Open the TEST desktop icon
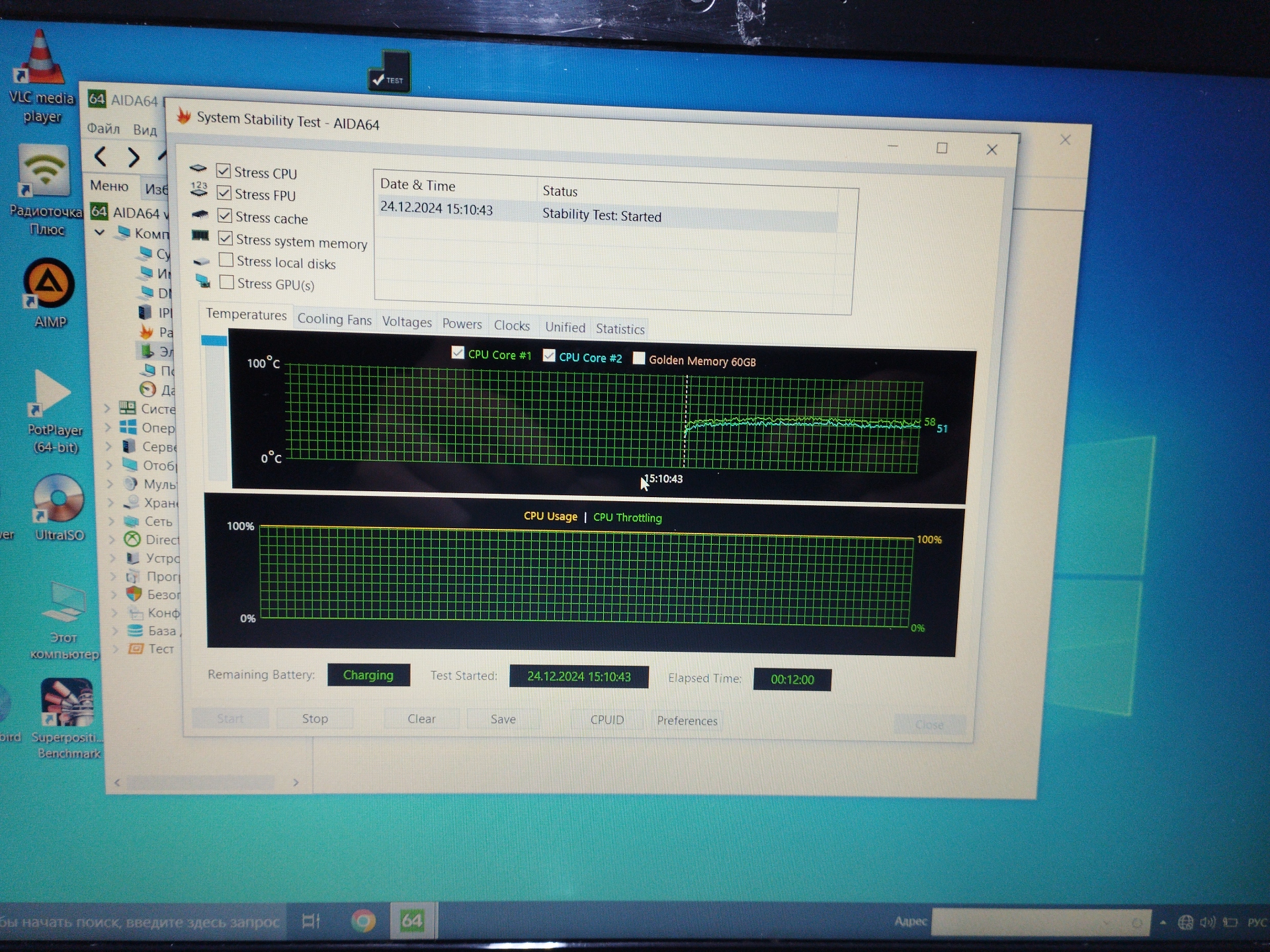Image resolution: width=1270 pixels, height=952 pixels. click(389, 71)
